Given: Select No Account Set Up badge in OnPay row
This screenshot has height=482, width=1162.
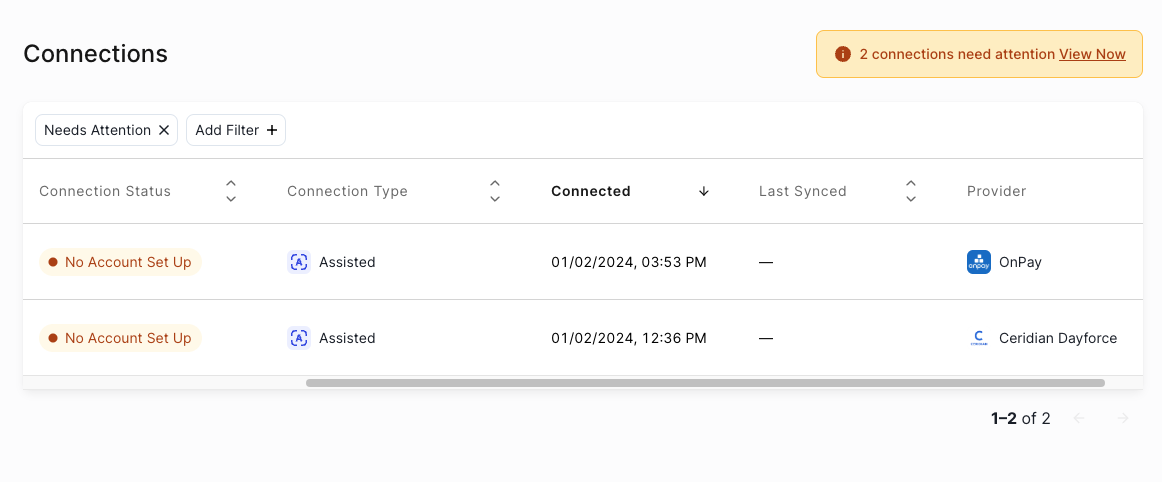Looking at the screenshot, I should pyautogui.click(x=120, y=262).
